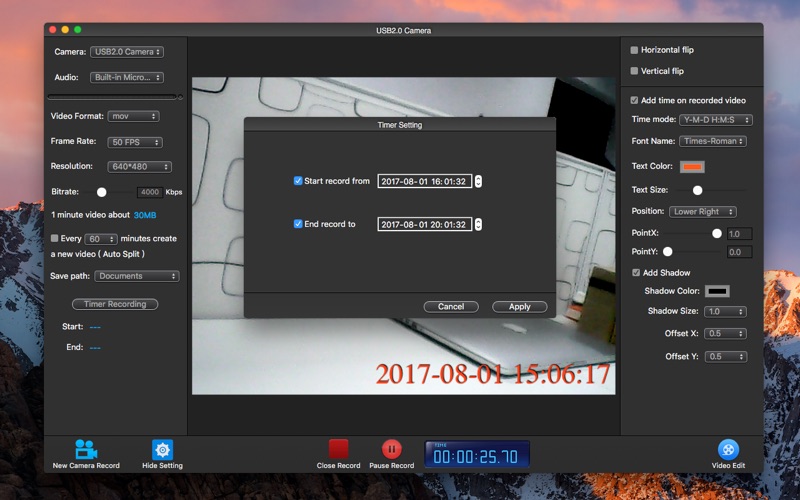
Task: Open the auto split minutes dropdown showing 60
Action: click(101, 239)
